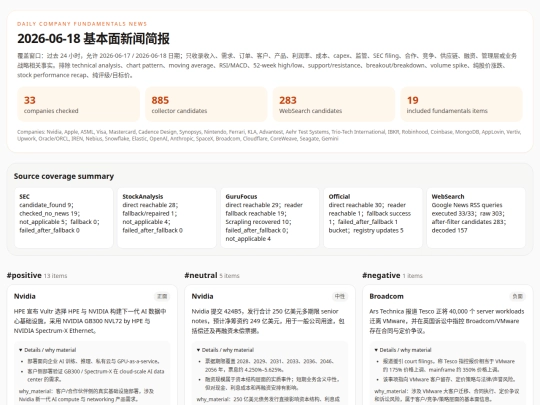
Task: Select the GuruFocus source coverage card
Action: 270,218
